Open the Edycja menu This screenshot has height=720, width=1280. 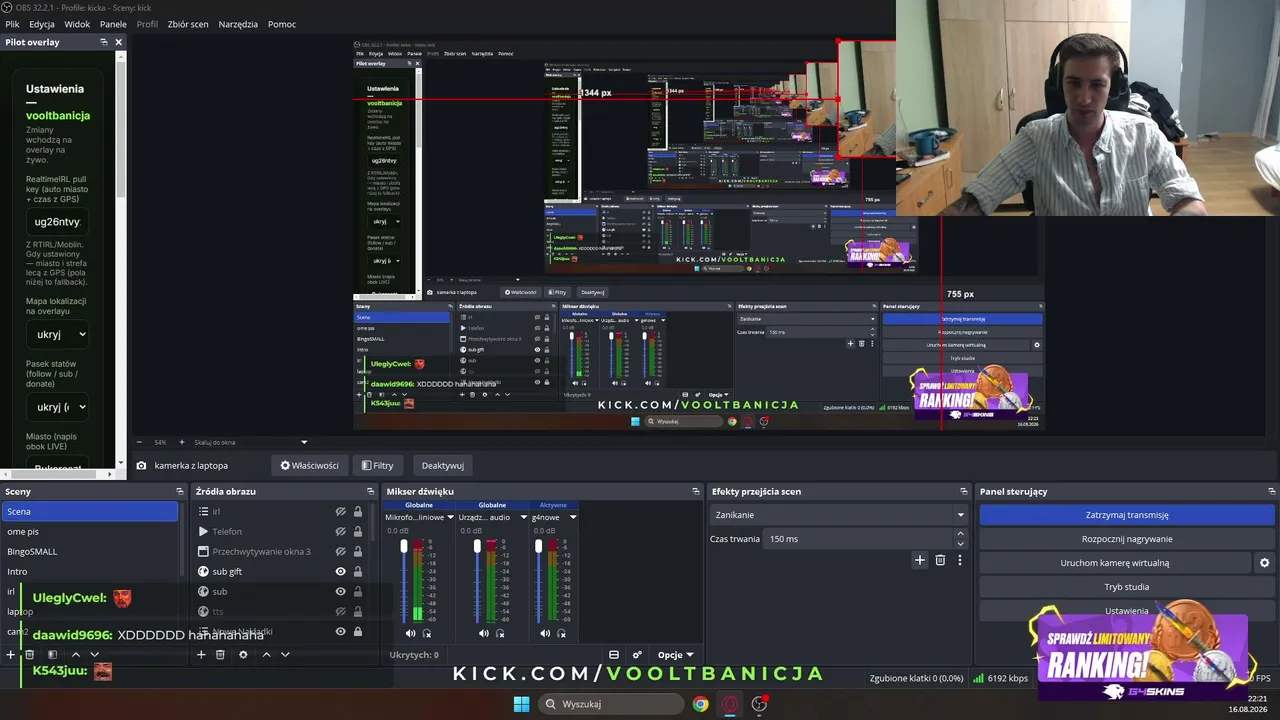[42, 24]
